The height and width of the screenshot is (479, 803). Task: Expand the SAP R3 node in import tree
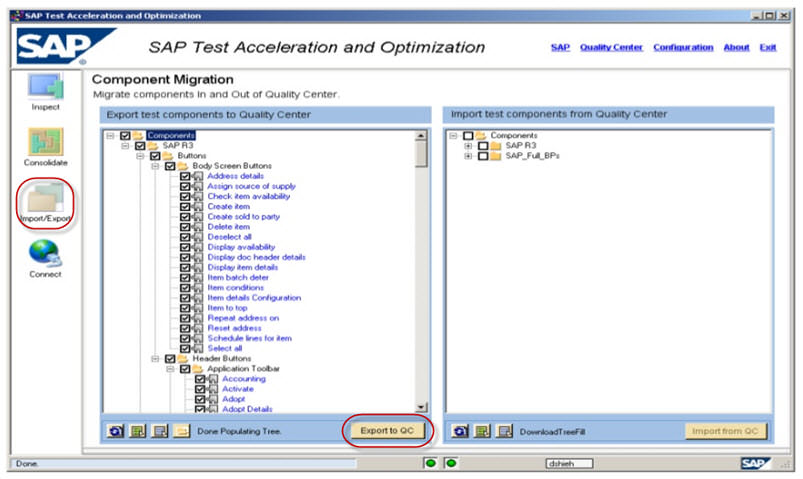[x=468, y=146]
